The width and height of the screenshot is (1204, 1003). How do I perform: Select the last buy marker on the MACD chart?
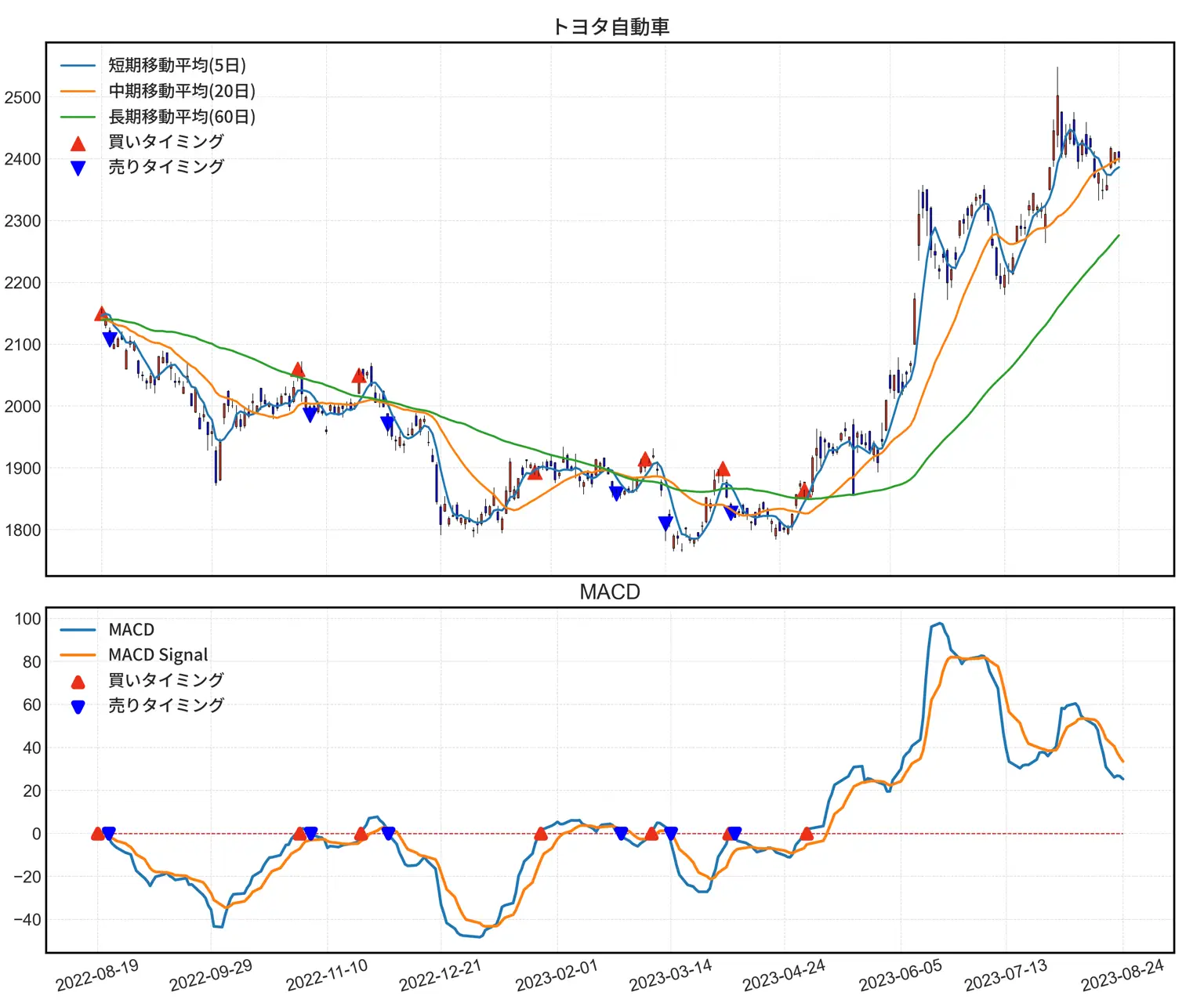[807, 834]
